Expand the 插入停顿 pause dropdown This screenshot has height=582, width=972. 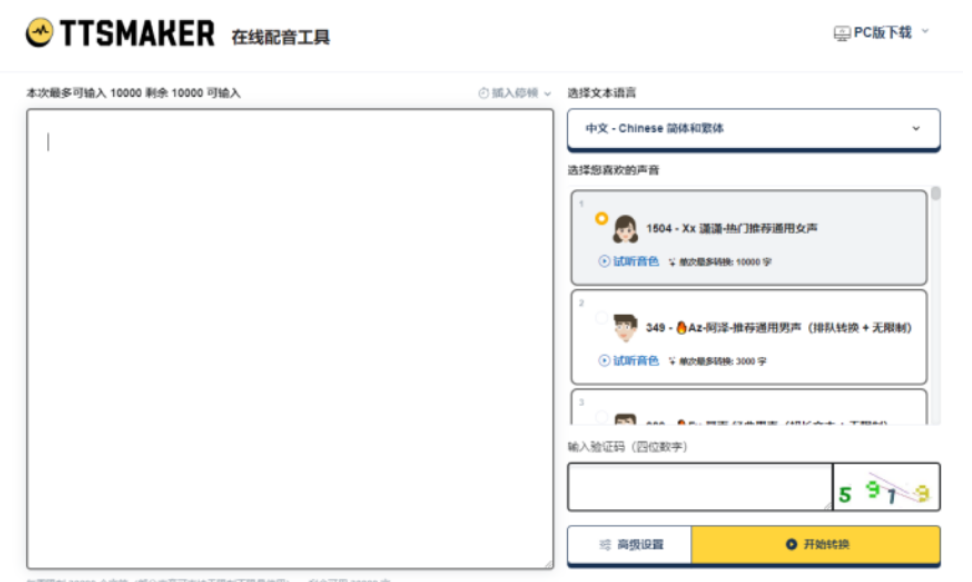tap(547, 93)
